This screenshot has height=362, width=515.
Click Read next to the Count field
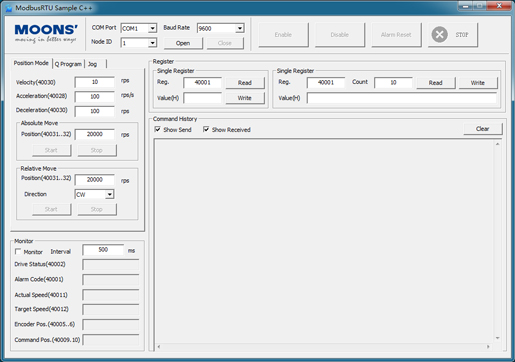pyautogui.click(x=436, y=83)
